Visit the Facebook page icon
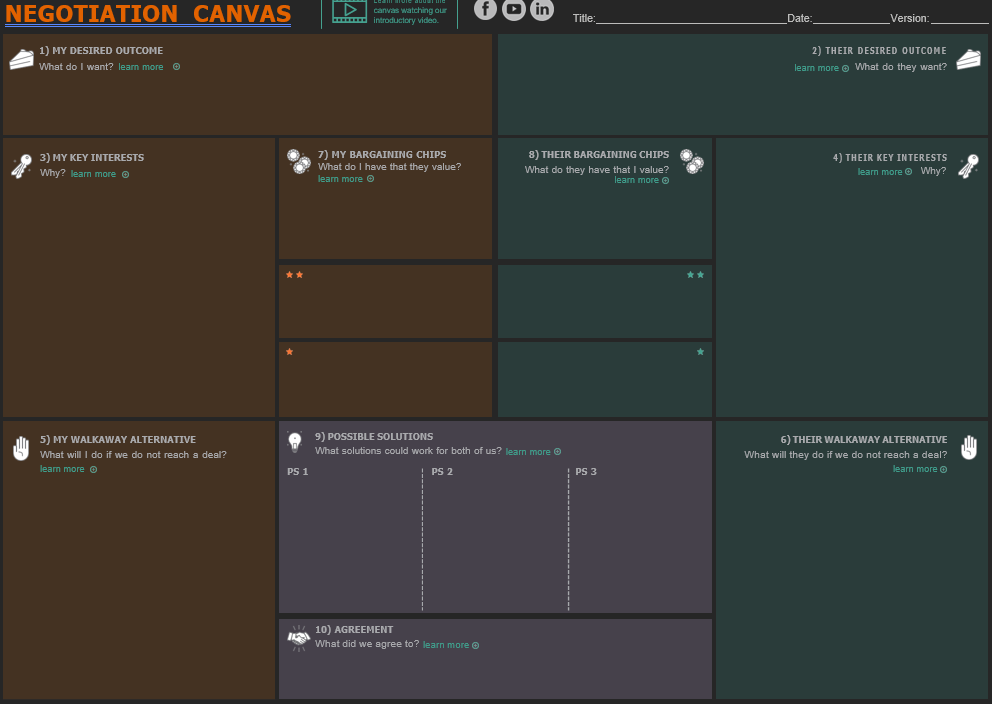Image resolution: width=992 pixels, height=704 pixels. 485,8
